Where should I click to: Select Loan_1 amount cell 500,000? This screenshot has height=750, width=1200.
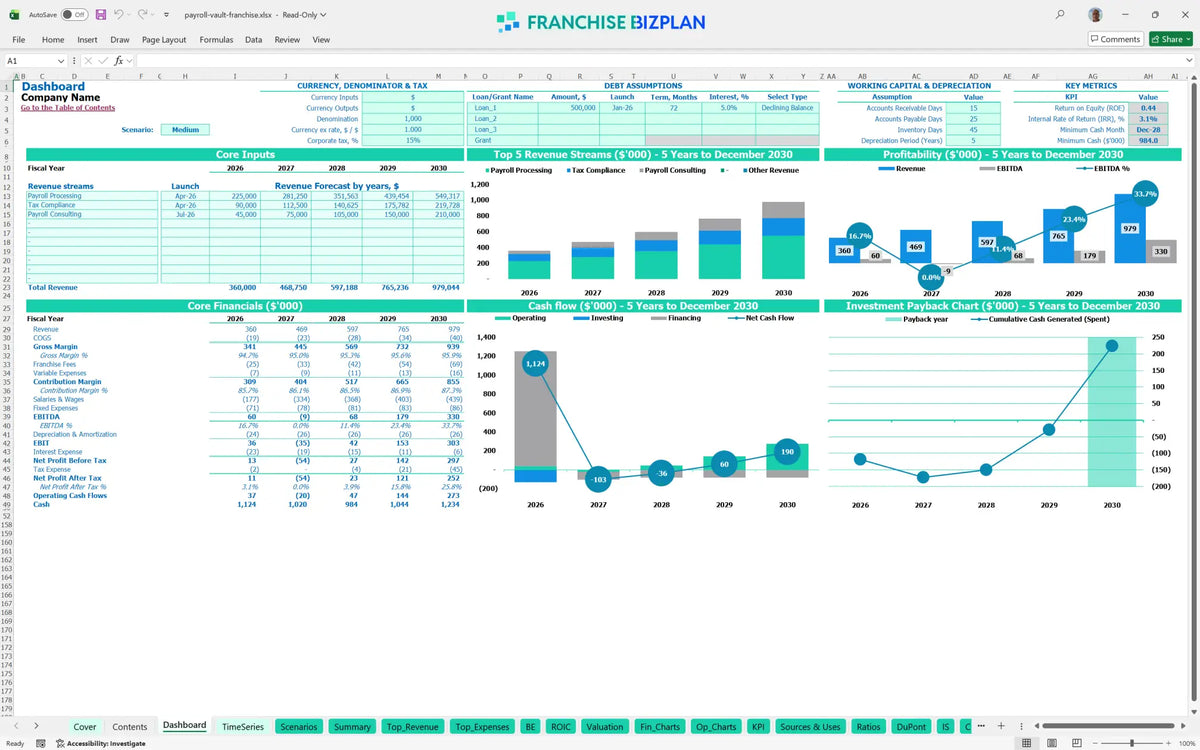(x=568, y=107)
